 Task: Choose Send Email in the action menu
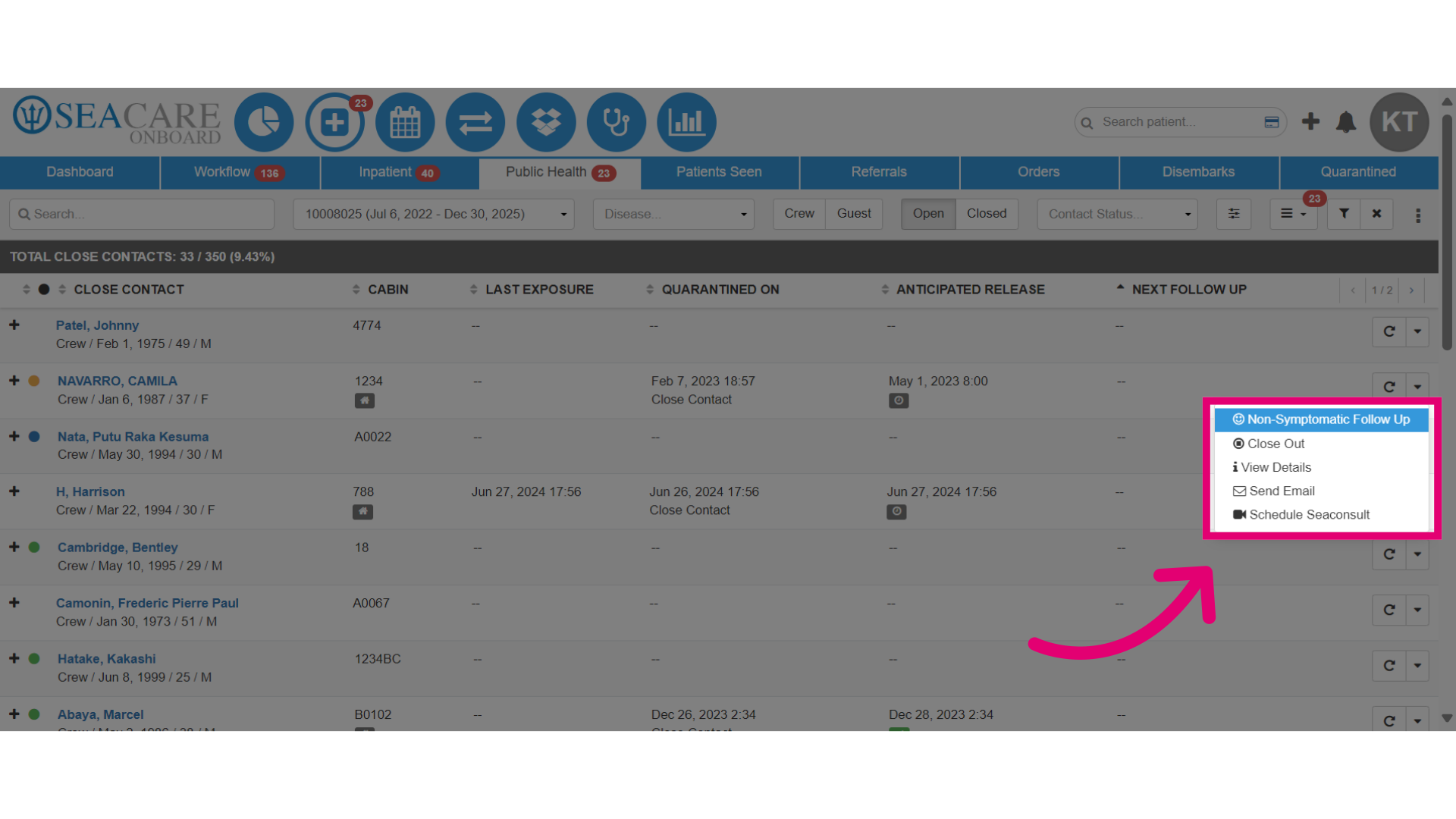(1321, 491)
